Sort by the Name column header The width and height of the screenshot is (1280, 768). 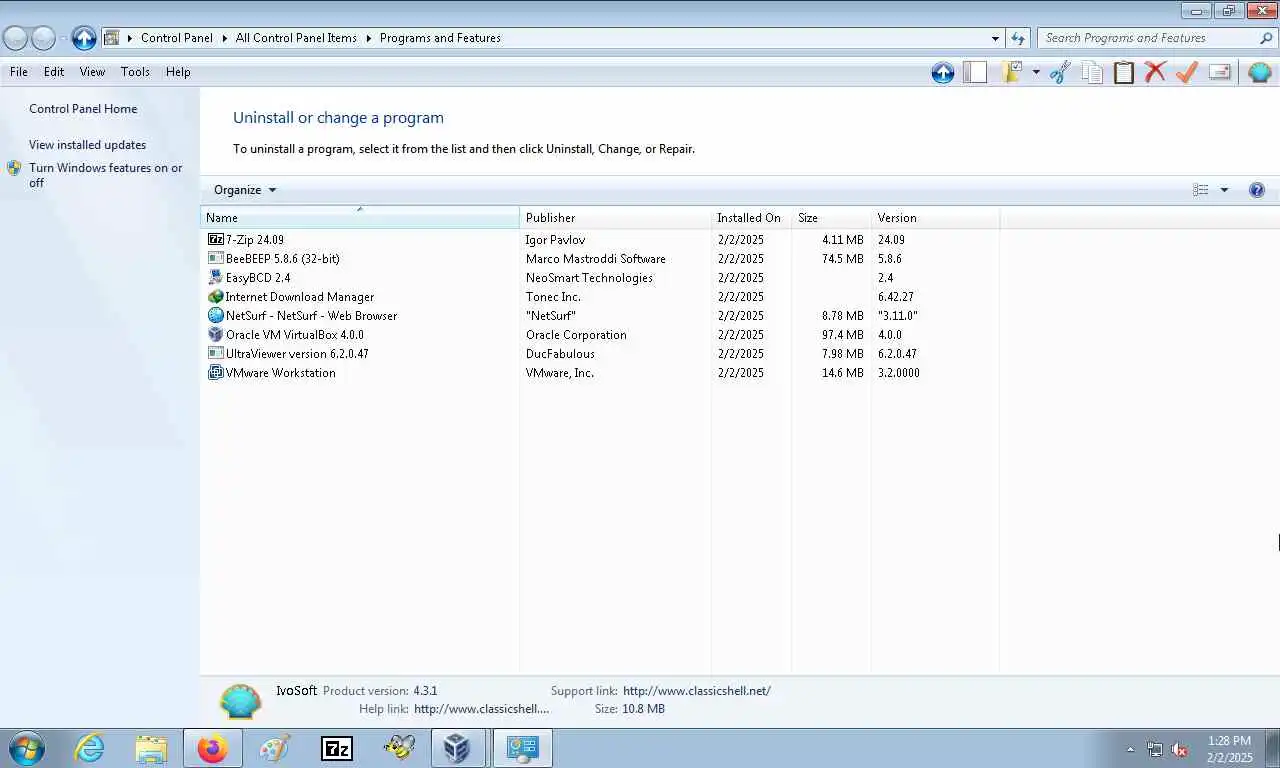pyautogui.click(x=360, y=217)
